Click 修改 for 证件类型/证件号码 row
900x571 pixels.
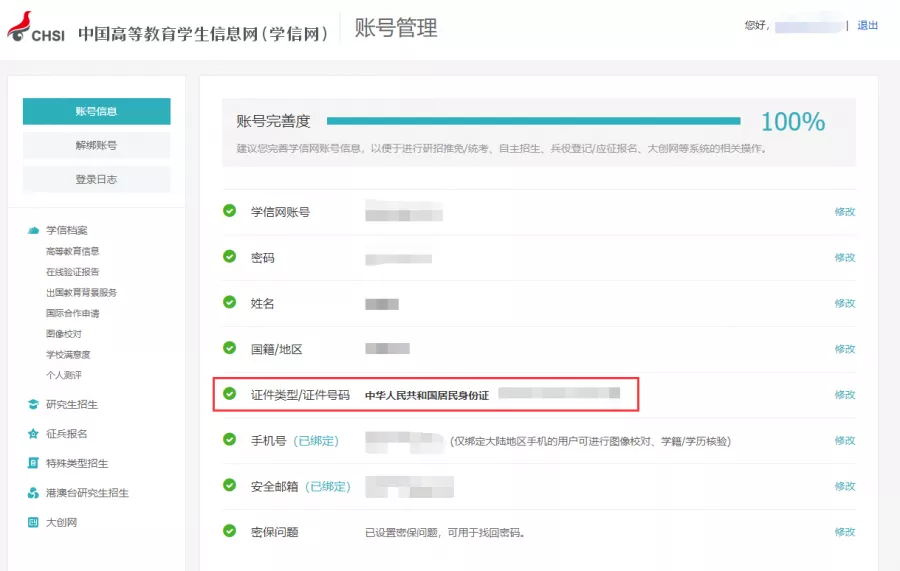845,395
